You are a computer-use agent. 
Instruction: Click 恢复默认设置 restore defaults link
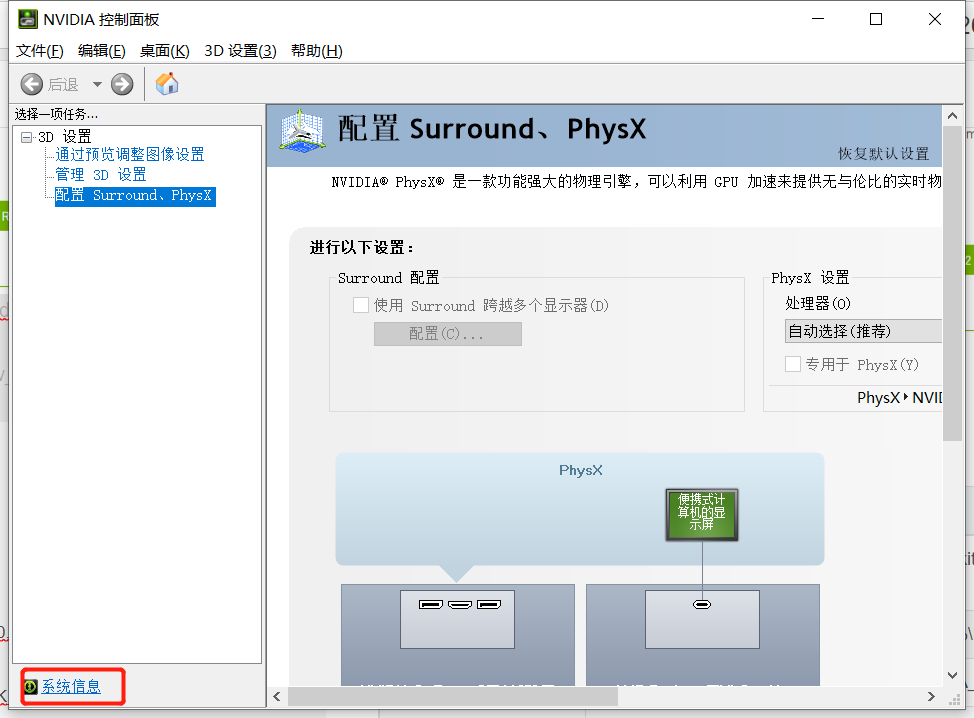[x=883, y=153]
